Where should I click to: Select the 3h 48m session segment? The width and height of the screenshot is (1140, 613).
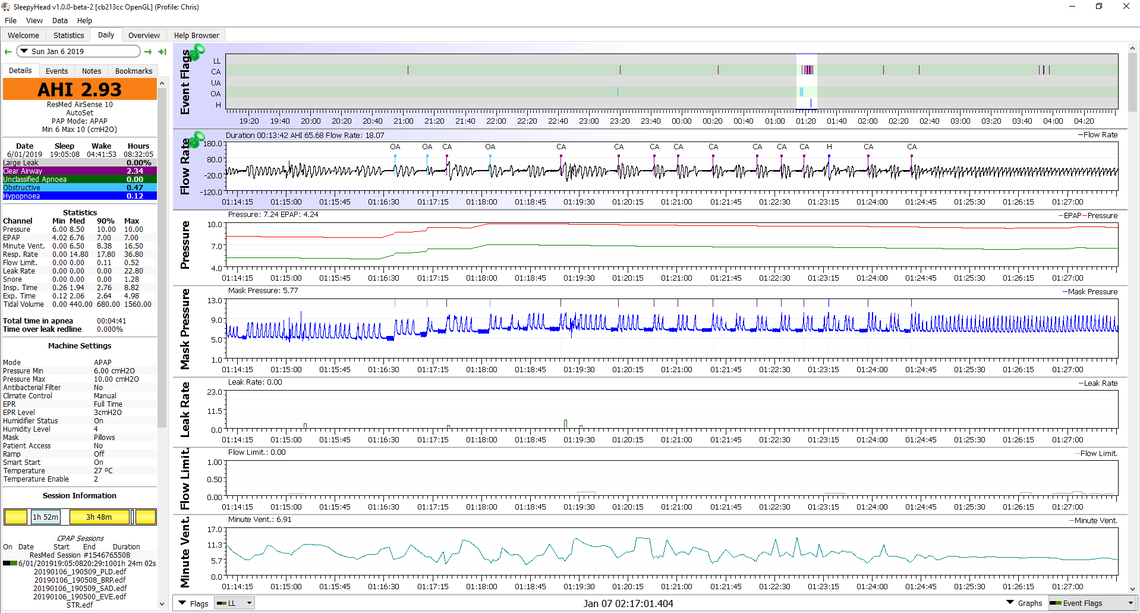tap(100, 517)
